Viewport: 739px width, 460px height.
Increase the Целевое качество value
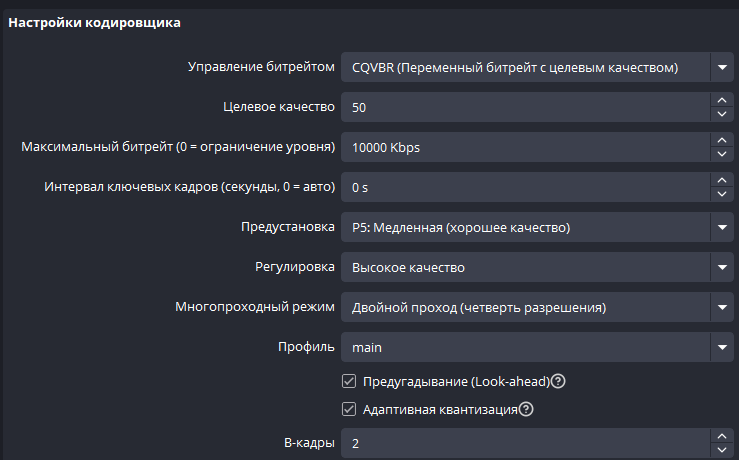click(x=723, y=100)
